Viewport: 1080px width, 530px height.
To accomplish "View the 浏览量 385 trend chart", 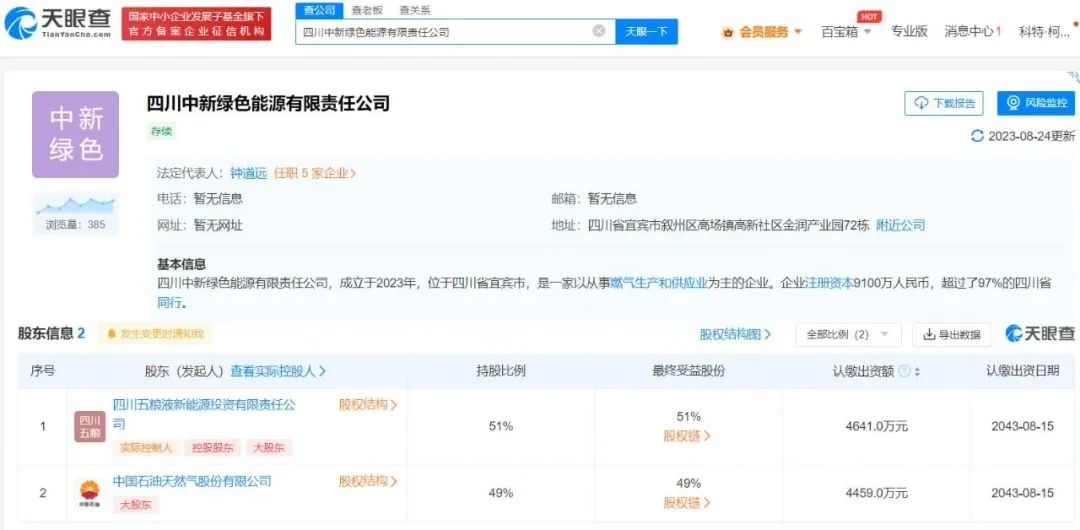I will 75,205.
